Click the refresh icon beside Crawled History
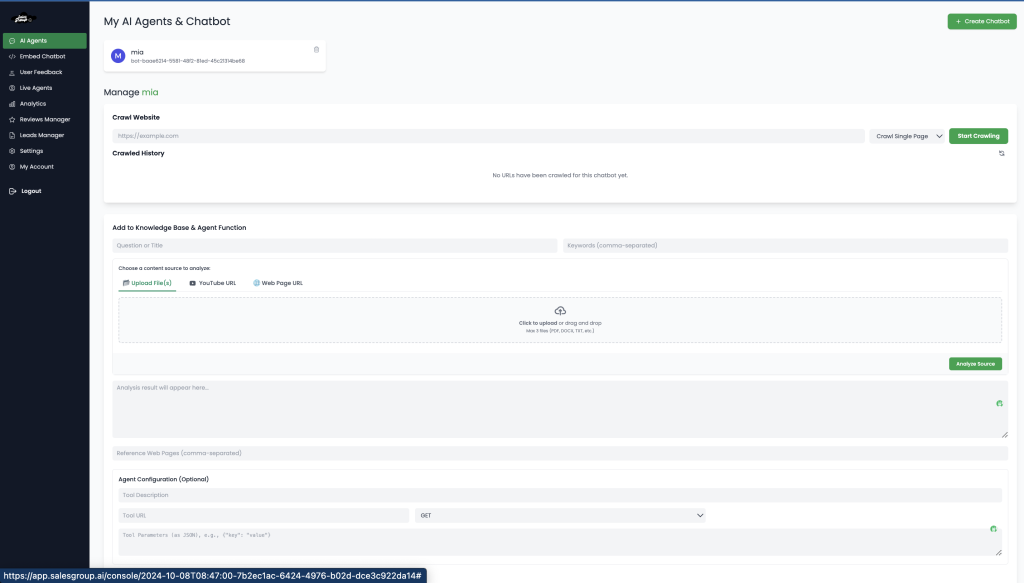The height and width of the screenshot is (583, 1024). coord(1001,152)
